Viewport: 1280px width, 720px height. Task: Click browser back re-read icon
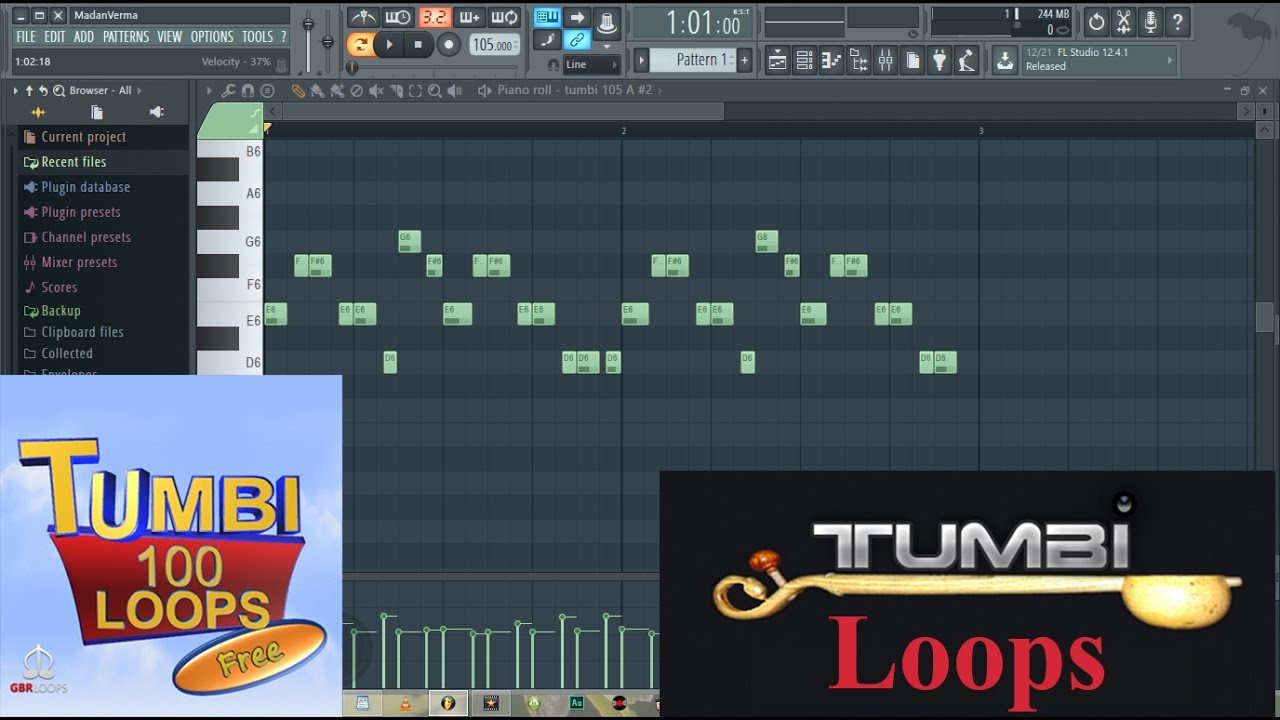43,90
